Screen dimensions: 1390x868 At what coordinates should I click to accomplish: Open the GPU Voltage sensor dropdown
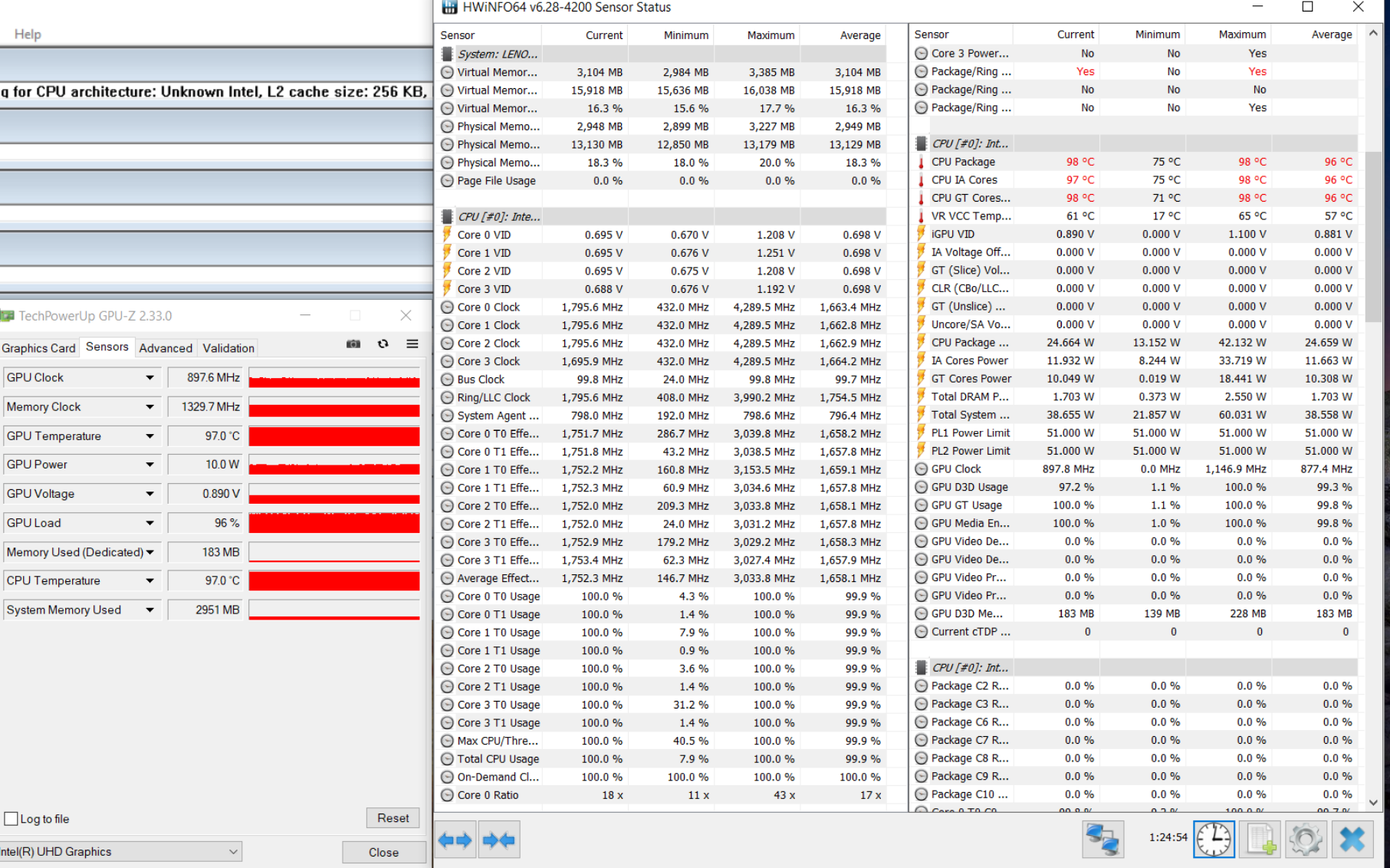click(150, 494)
